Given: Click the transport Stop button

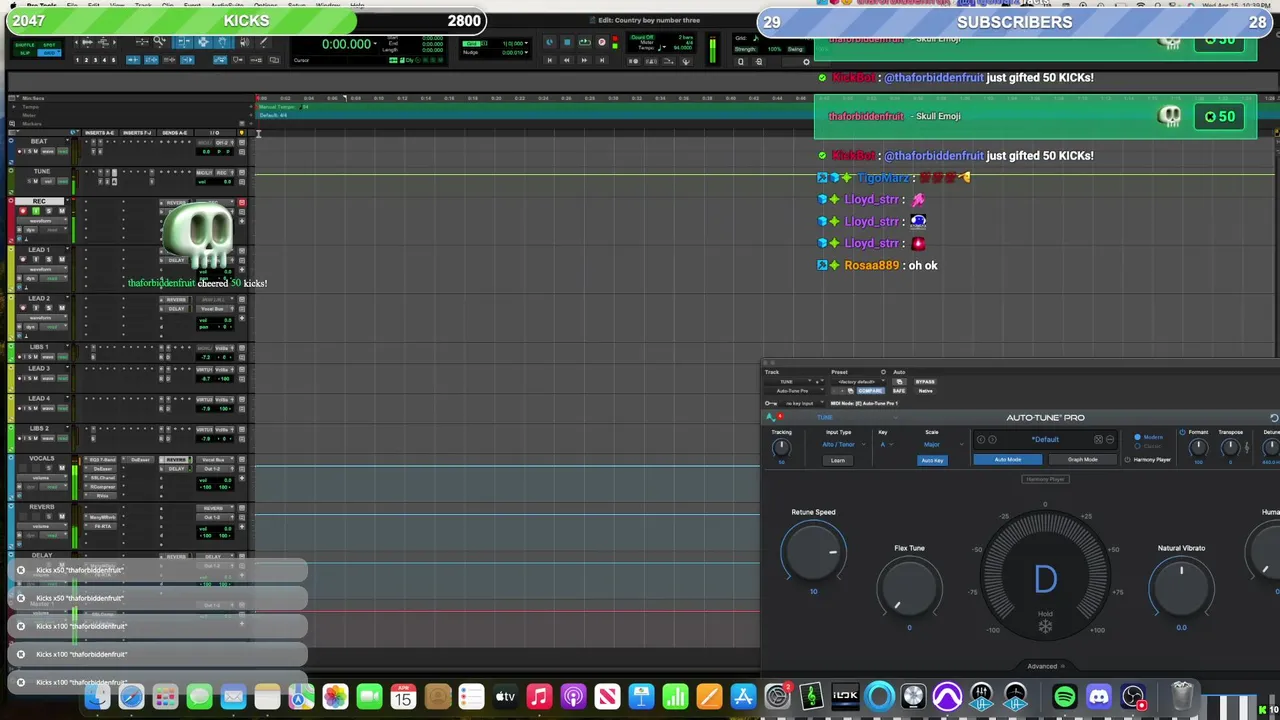Looking at the screenshot, I should (x=567, y=42).
